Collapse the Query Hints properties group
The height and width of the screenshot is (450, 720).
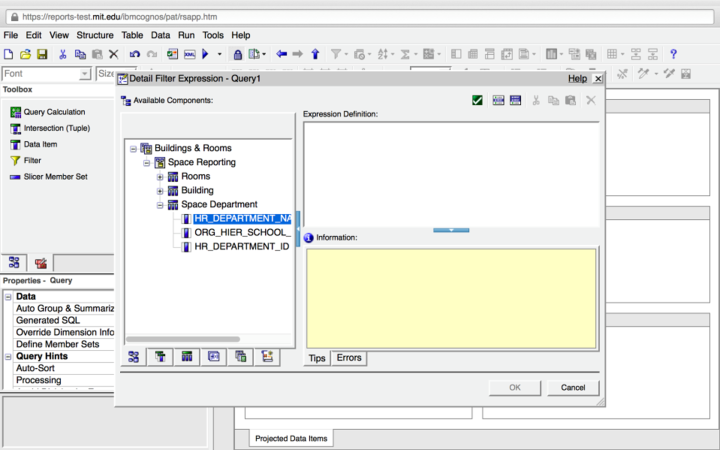click(x=9, y=356)
